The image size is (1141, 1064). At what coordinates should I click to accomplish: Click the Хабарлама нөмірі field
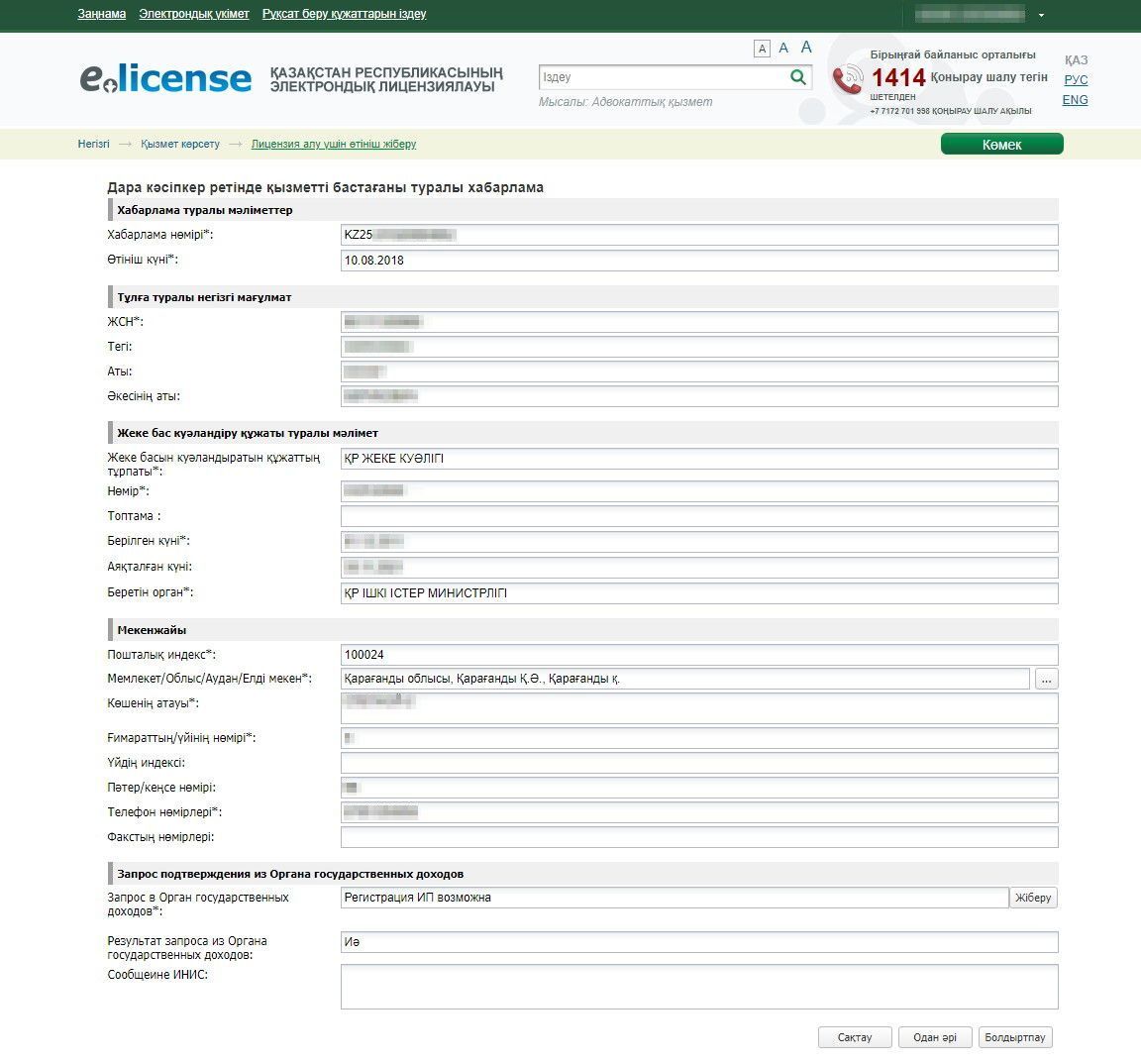click(699, 235)
